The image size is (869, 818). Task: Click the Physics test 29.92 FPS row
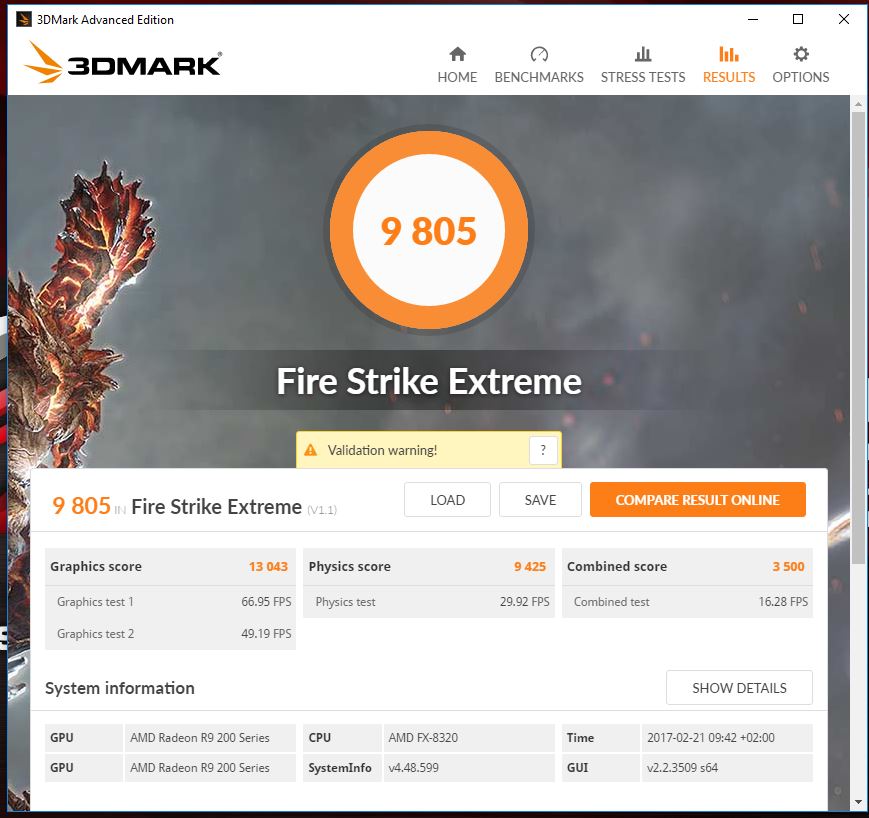tap(429, 602)
